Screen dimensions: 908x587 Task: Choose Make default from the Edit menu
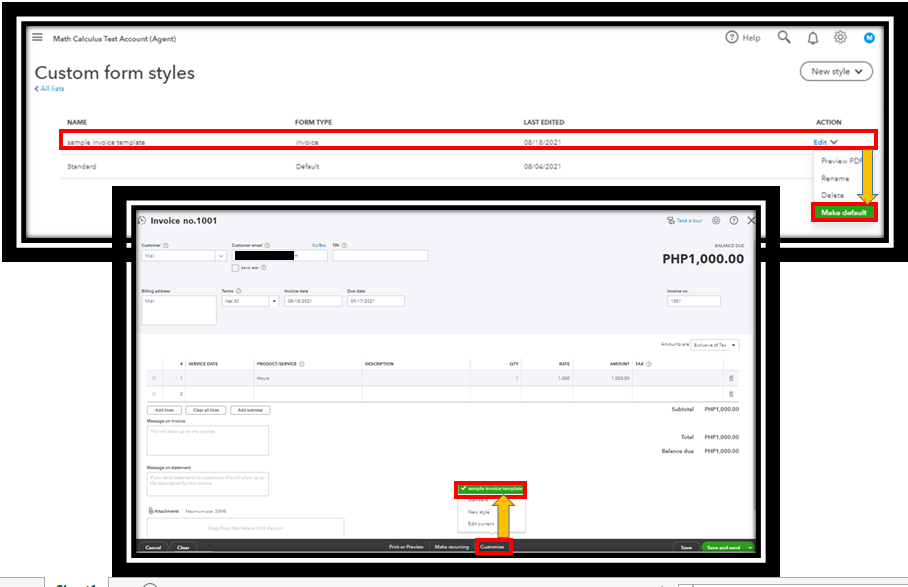pyautogui.click(x=843, y=211)
